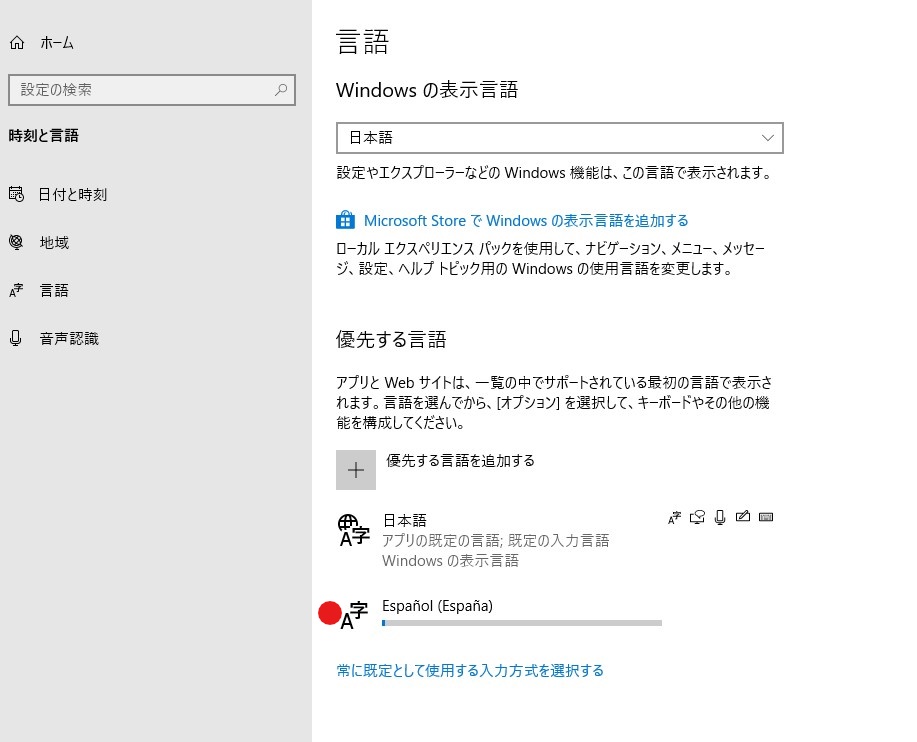917x742 pixels.
Task: Click the text-to-speech feature icon for 日本語
Action: point(697,517)
